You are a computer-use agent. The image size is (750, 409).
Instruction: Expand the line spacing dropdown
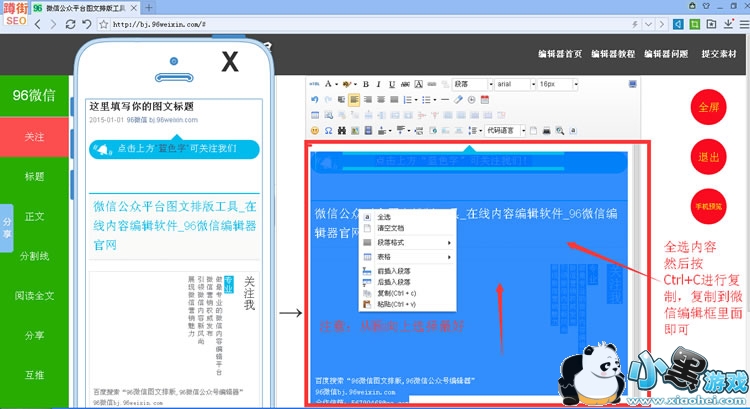(x=480, y=131)
